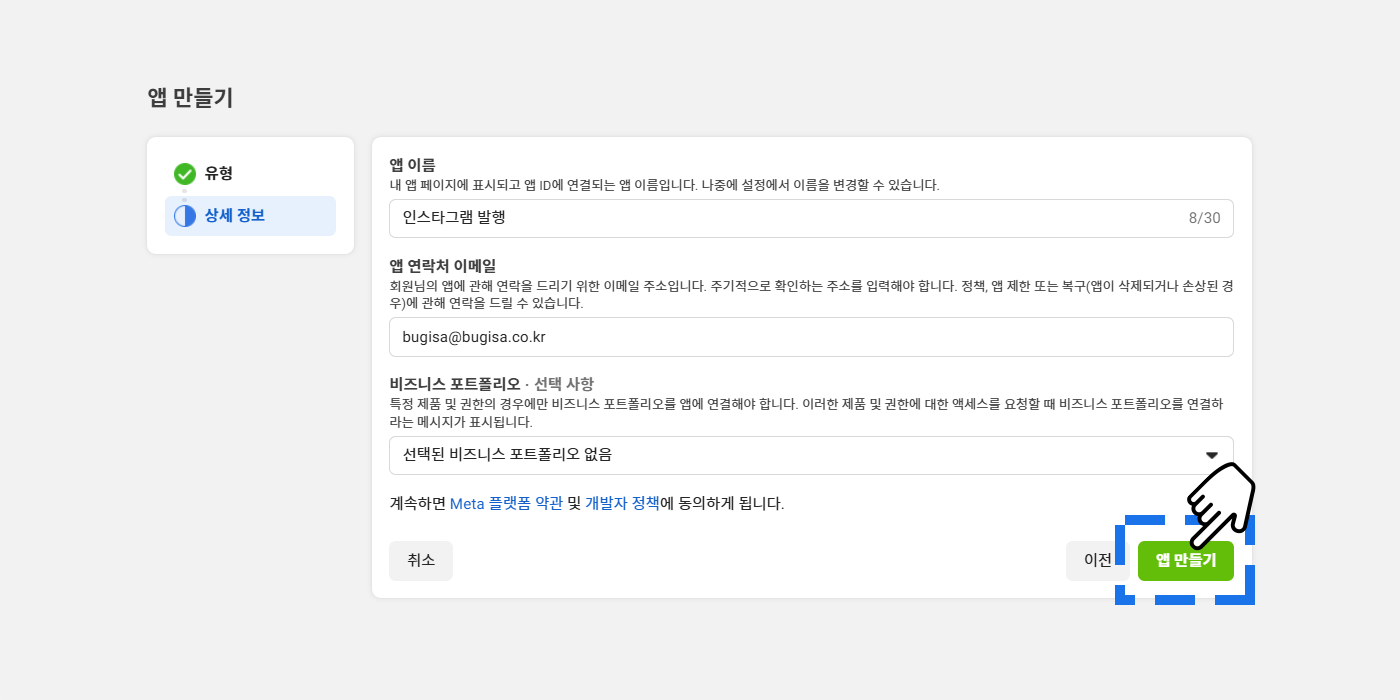Click the half-filled circle icon beside 상세 정보
This screenshot has height=700, width=1400.
[x=185, y=216]
